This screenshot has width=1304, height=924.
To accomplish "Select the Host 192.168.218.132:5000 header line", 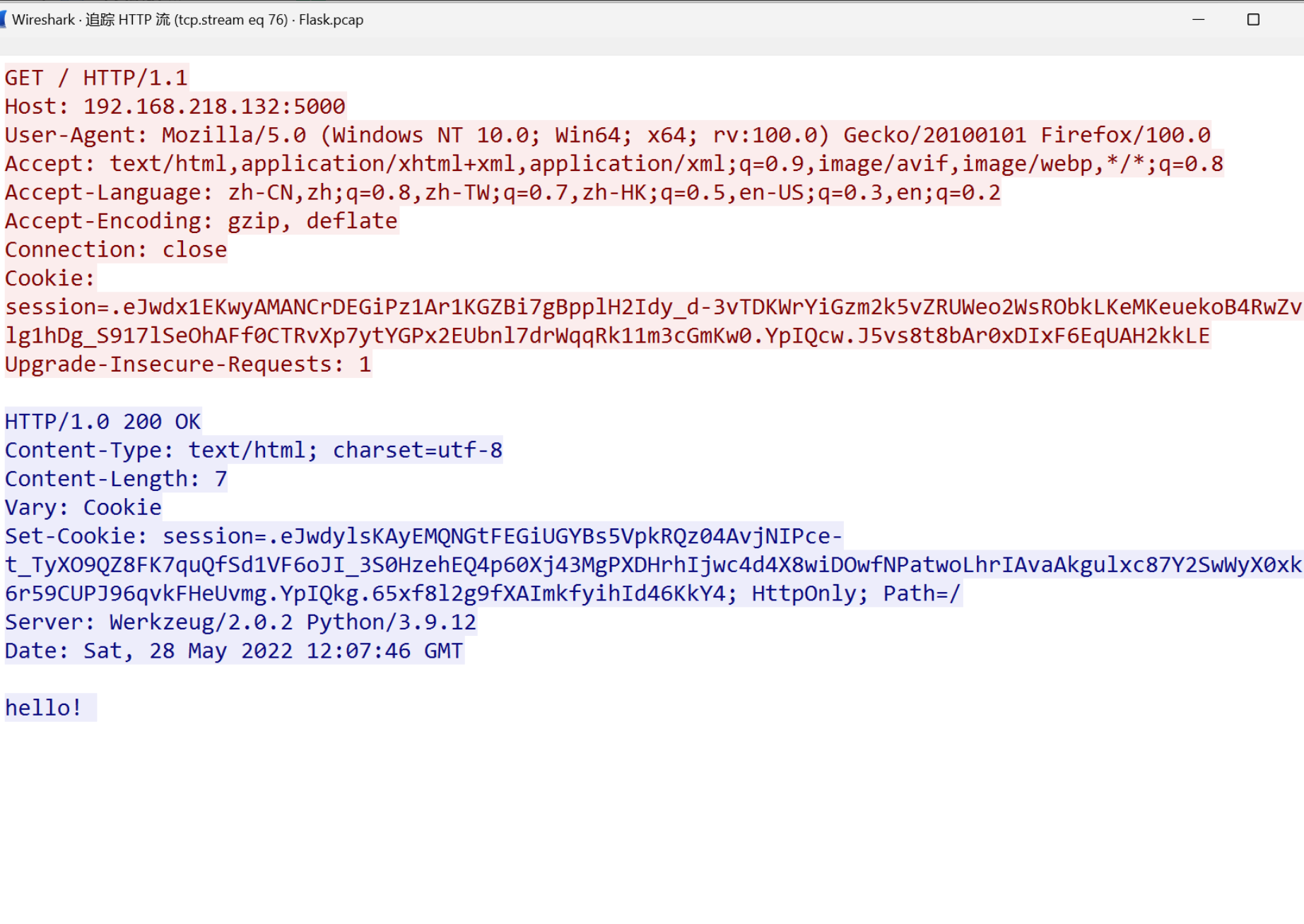I will tap(175, 107).
